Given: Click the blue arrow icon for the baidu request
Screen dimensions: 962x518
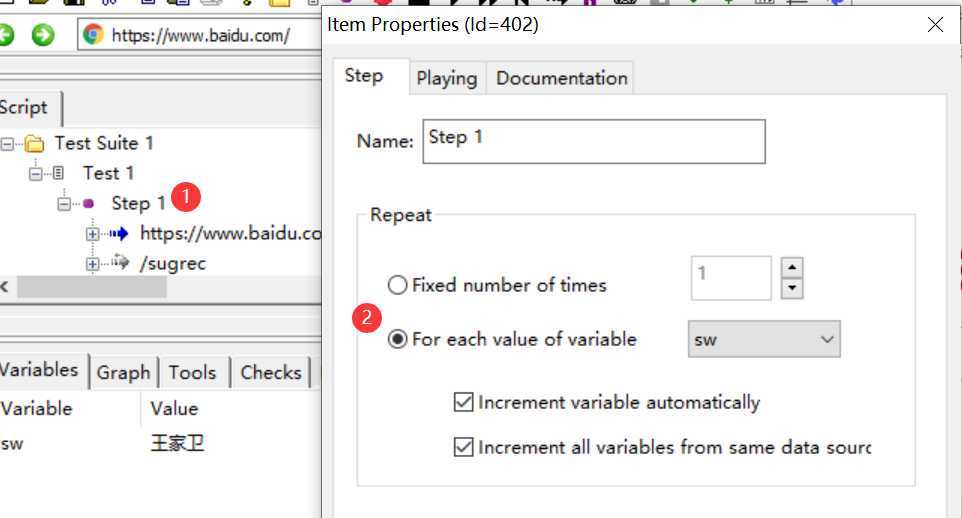Looking at the screenshot, I should pos(119,233).
